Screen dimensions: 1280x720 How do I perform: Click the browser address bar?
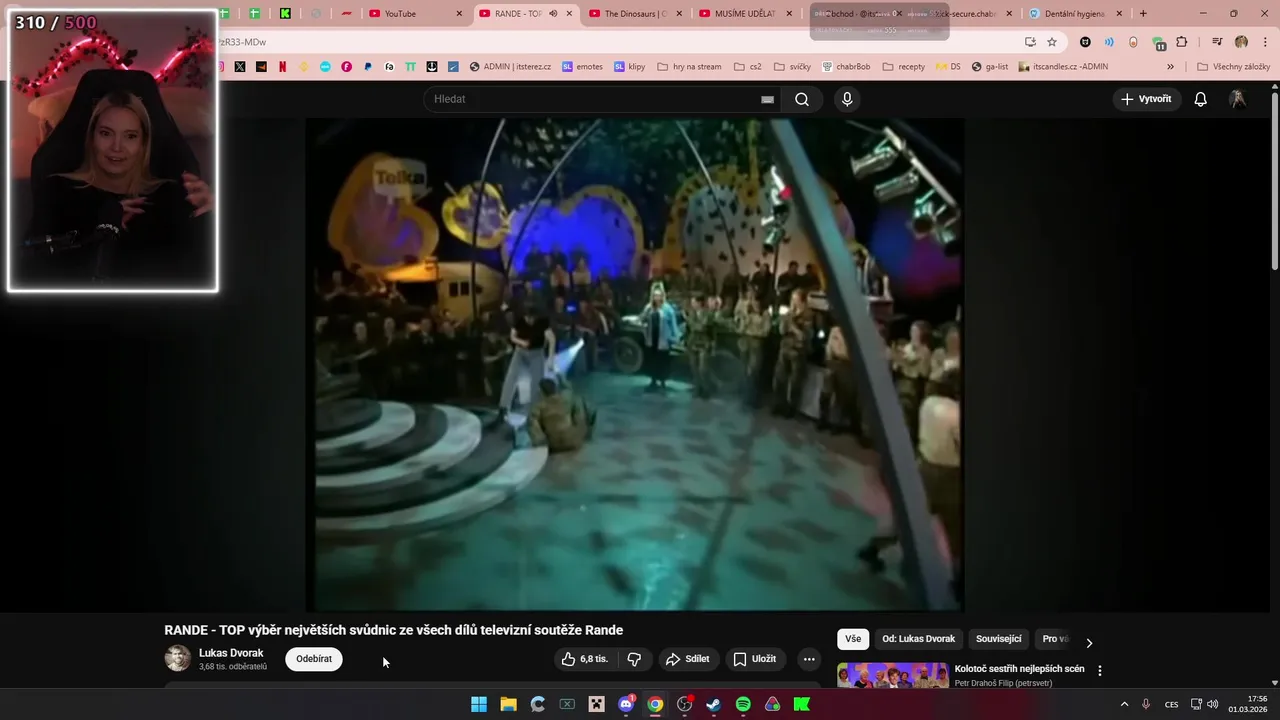[620, 42]
